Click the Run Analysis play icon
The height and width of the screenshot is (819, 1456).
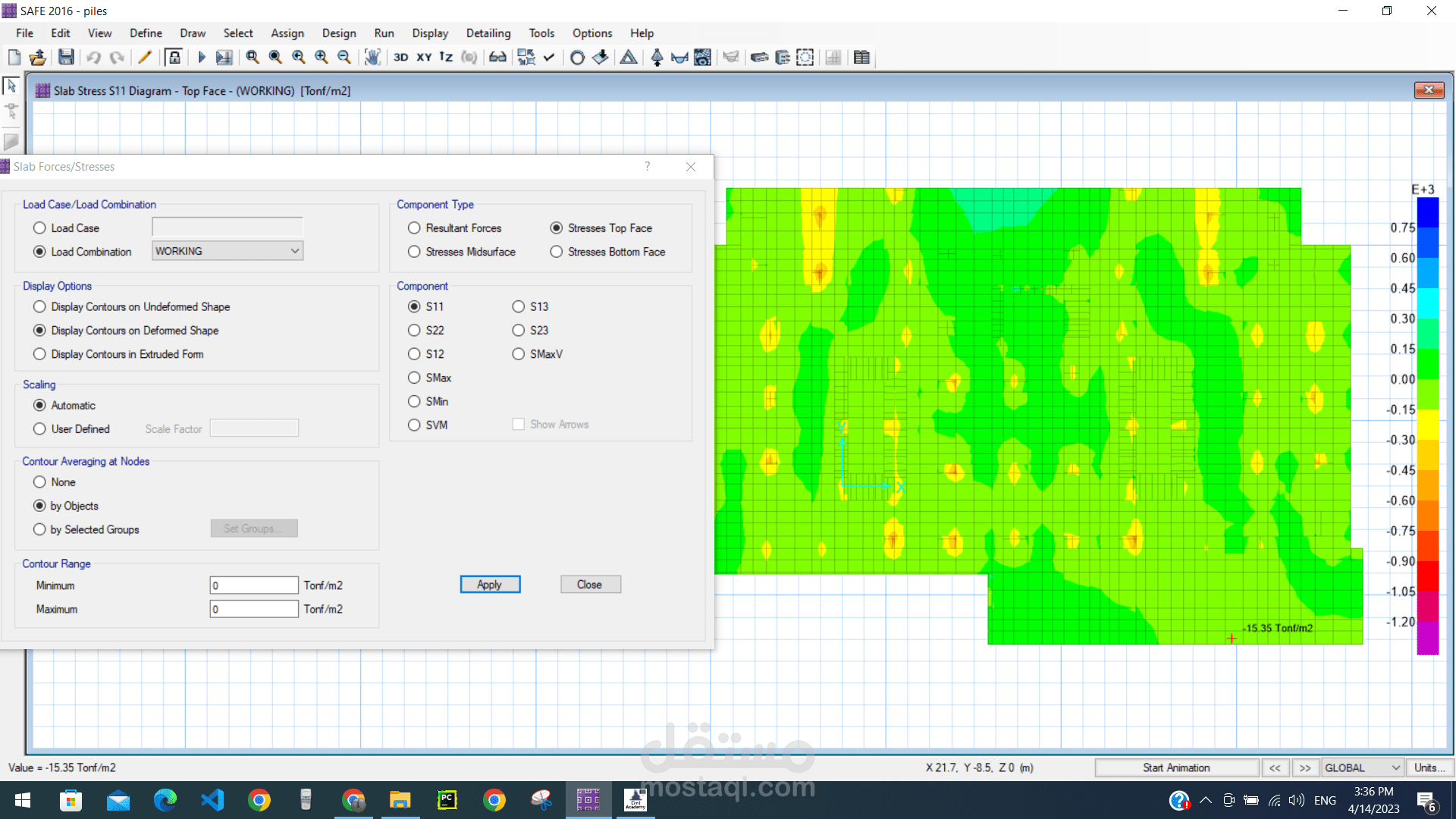(202, 58)
